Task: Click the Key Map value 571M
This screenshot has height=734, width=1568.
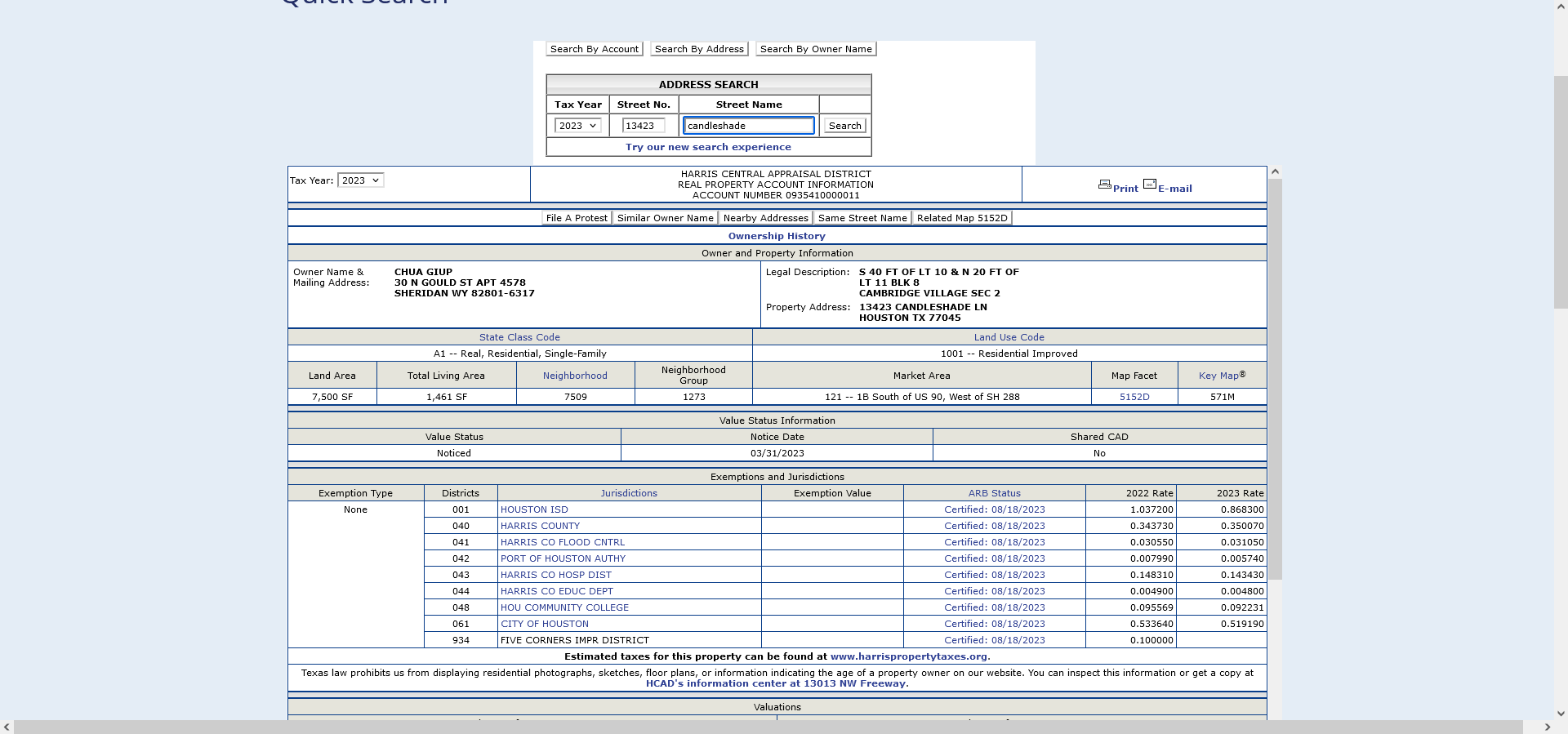Action: [1223, 397]
